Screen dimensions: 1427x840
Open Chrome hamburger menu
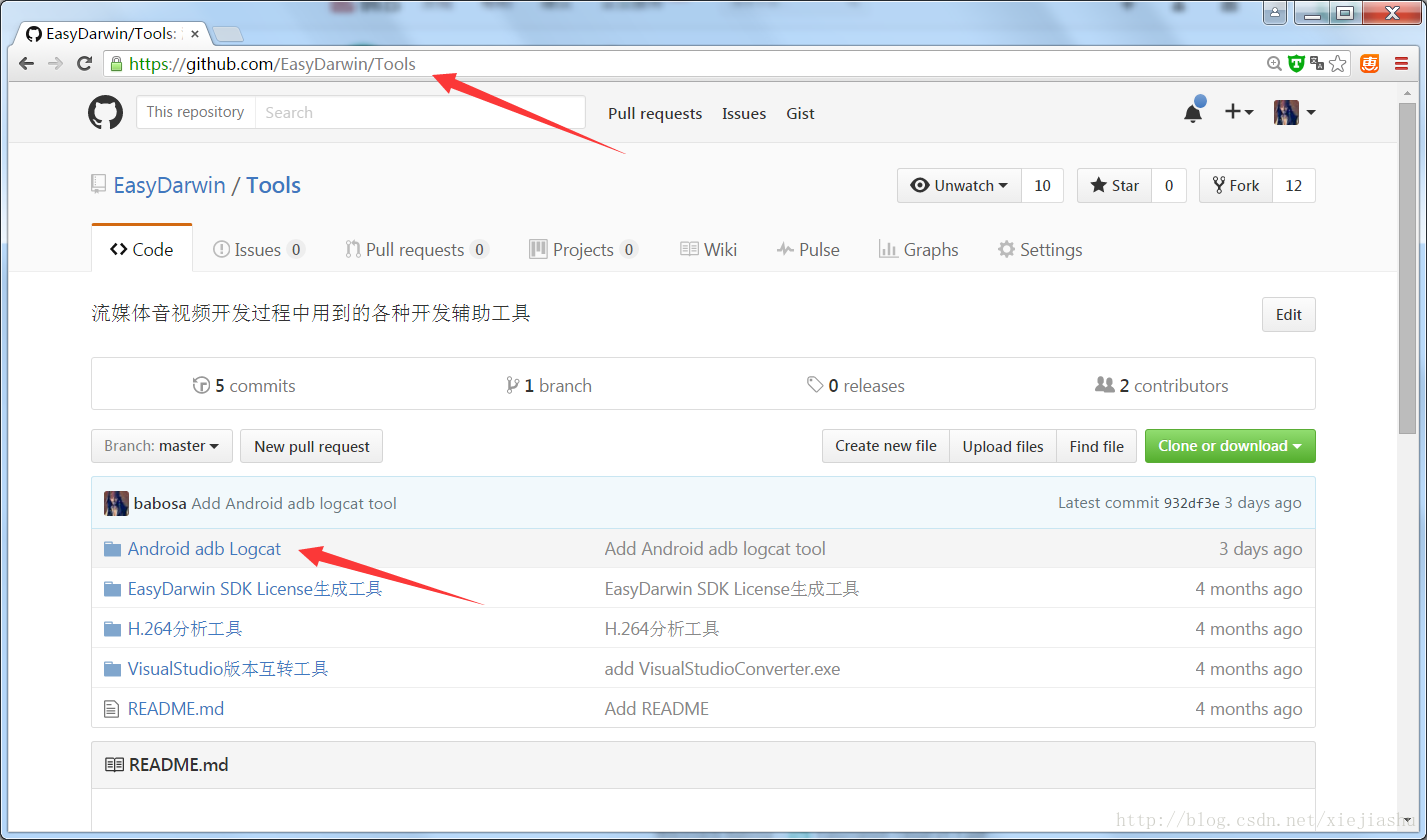click(1402, 63)
